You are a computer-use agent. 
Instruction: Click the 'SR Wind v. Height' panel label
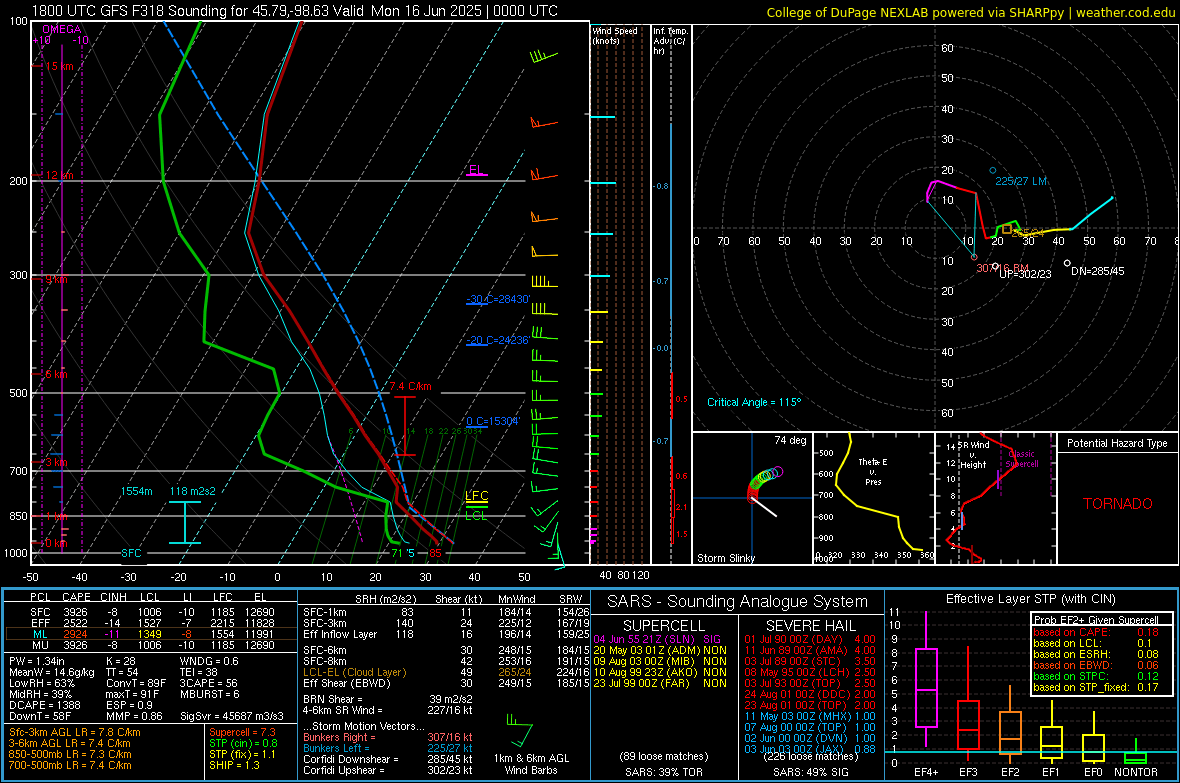(972, 455)
